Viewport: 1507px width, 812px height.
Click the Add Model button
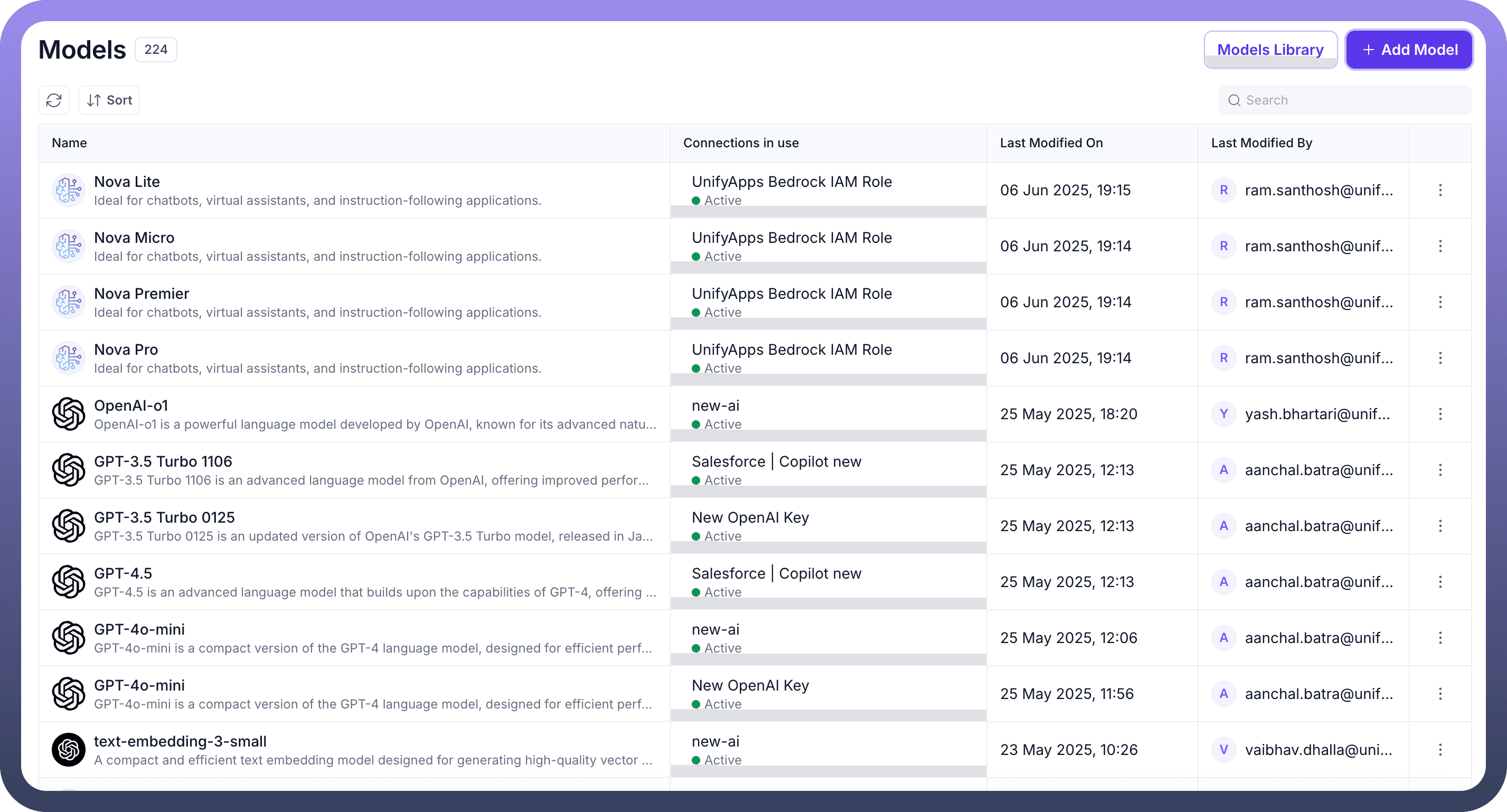tap(1409, 50)
